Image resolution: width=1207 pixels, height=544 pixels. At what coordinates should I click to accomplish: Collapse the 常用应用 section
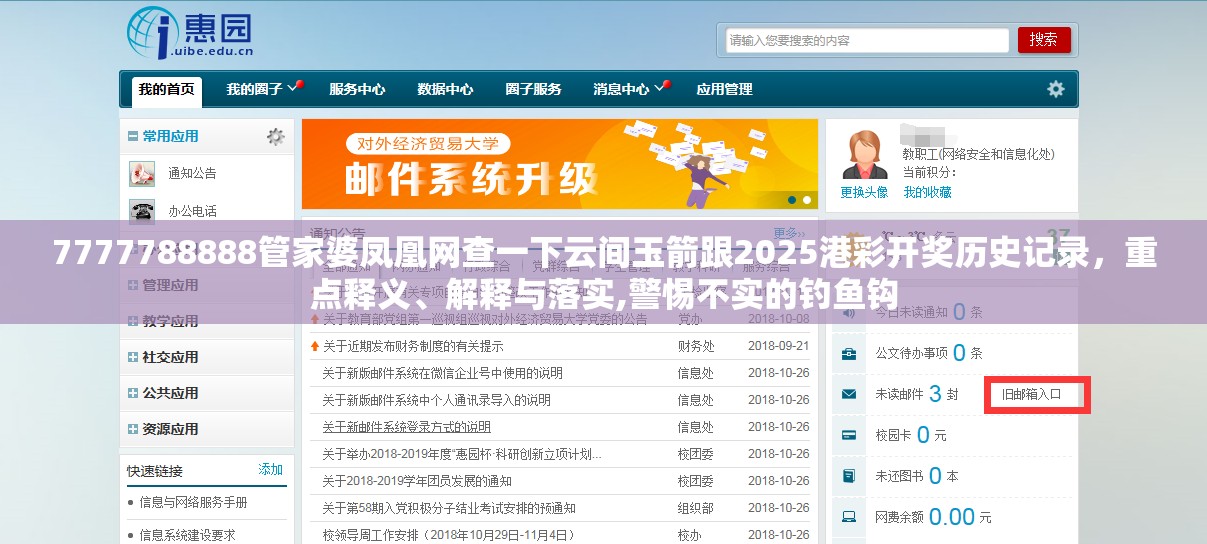click(133, 136)
